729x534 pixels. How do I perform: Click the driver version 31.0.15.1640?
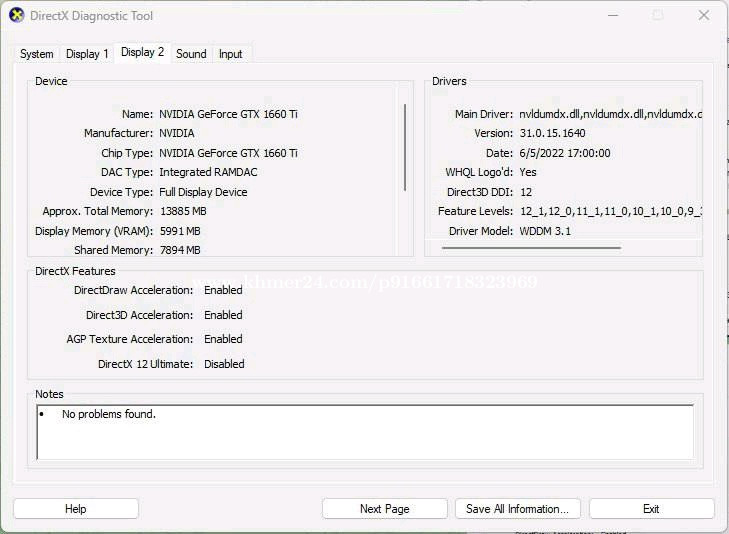[552, 133]
